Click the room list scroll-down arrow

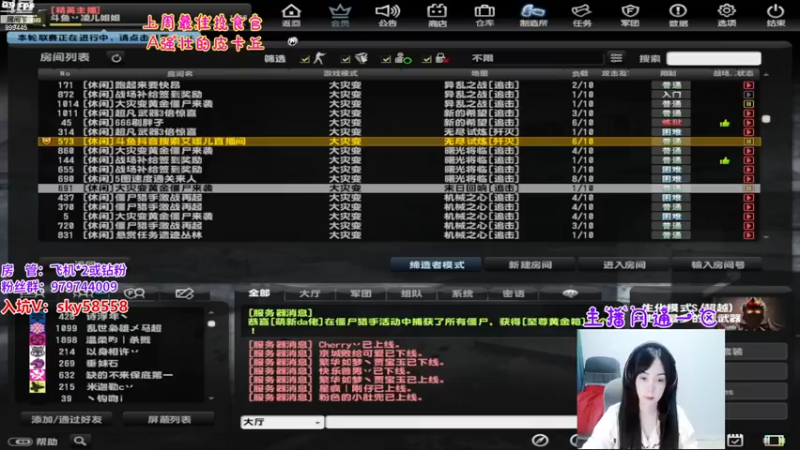766,237
